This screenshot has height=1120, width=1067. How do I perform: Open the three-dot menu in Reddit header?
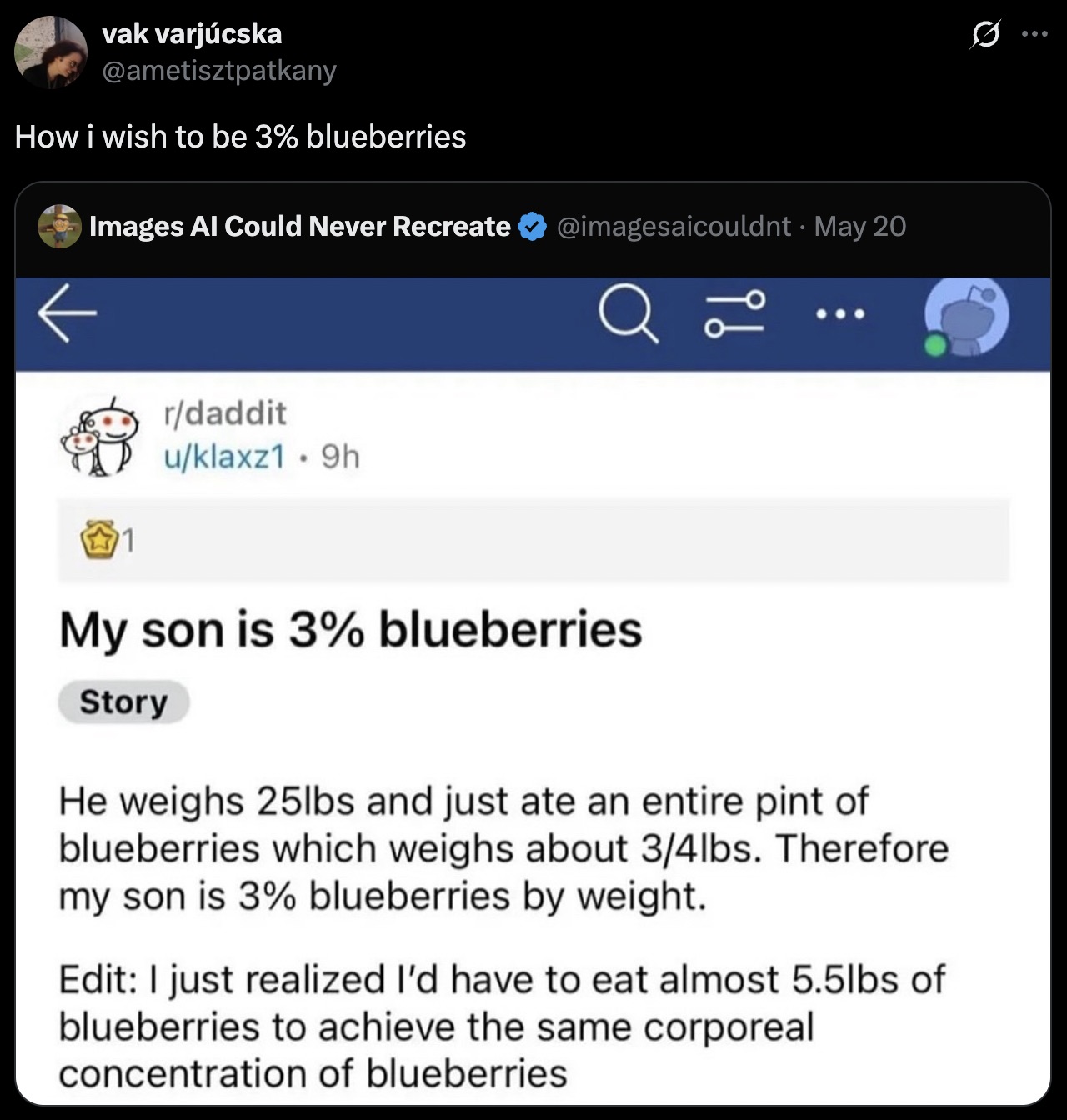pyautogui.click(x=841, y=315)
